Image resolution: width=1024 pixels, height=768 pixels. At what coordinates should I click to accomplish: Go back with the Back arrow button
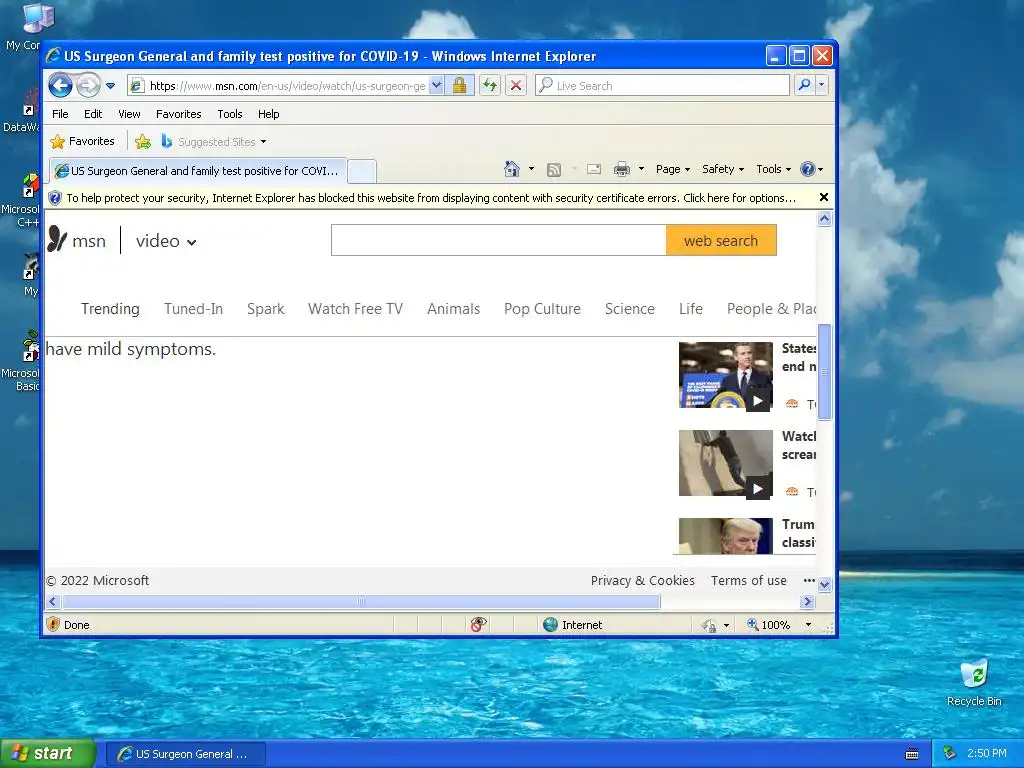pos(60,85)
